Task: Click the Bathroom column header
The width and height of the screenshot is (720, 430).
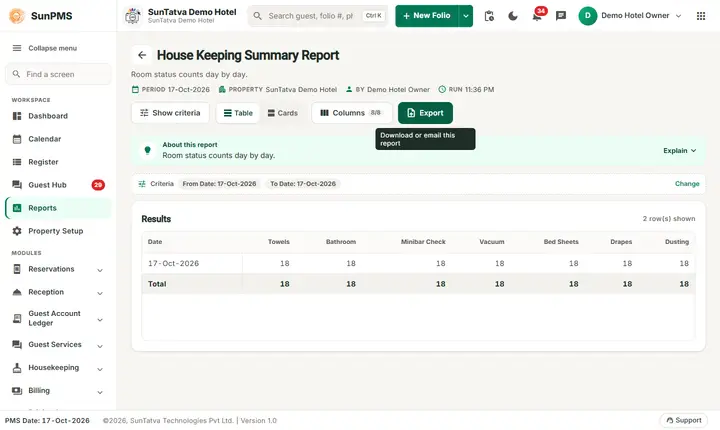Action: (x=341, y=242)
